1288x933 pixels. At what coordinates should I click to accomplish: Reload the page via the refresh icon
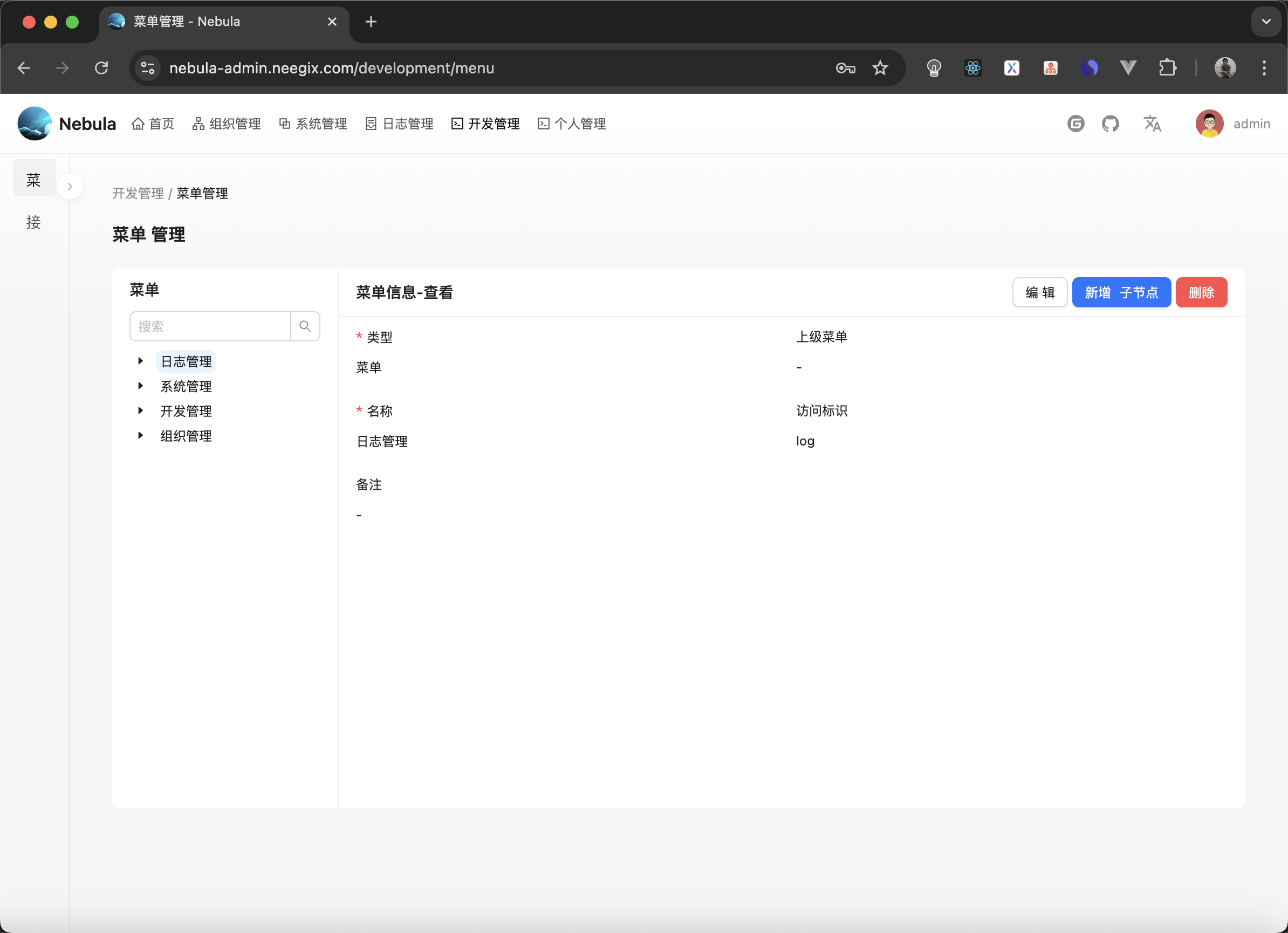point(101,67)
